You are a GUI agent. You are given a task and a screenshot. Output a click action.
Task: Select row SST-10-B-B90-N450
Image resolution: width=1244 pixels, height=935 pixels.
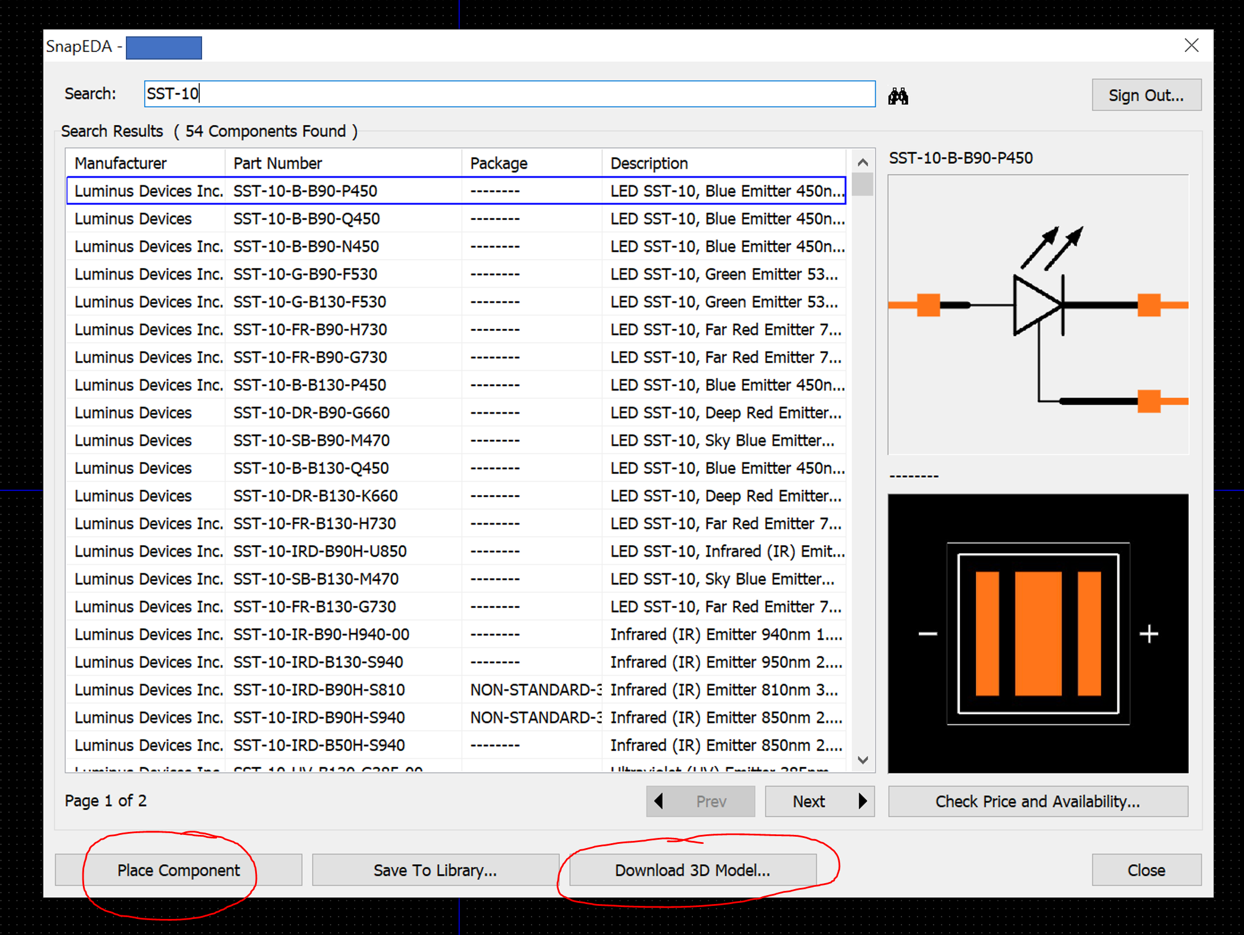coord(456,246)
